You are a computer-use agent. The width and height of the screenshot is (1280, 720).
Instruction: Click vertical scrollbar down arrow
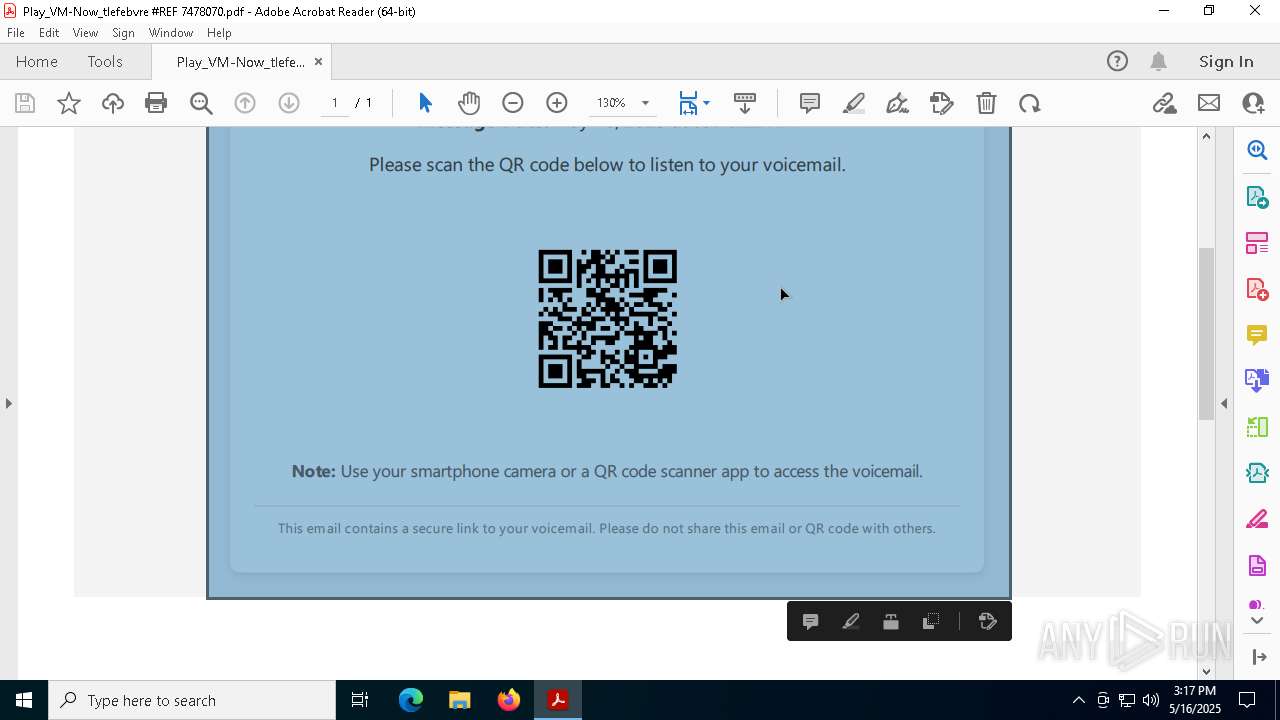1206,671
